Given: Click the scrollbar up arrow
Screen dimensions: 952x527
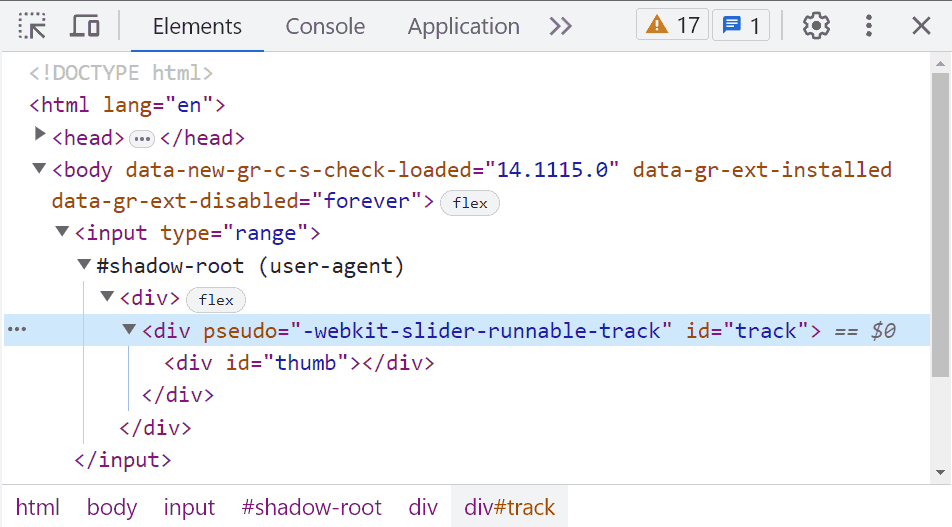Looking at the screenshot, I should (940, 63).
